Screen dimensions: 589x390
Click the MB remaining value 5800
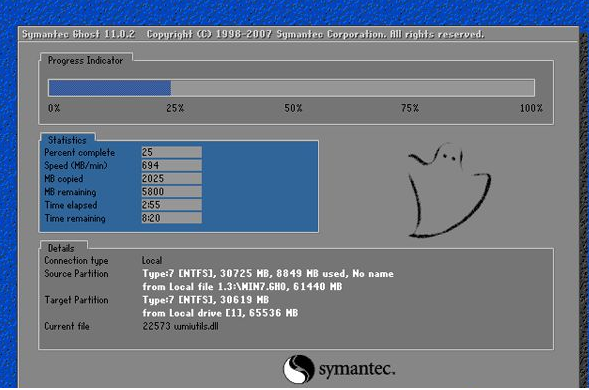pyautogui.click(x=172, y=192)
